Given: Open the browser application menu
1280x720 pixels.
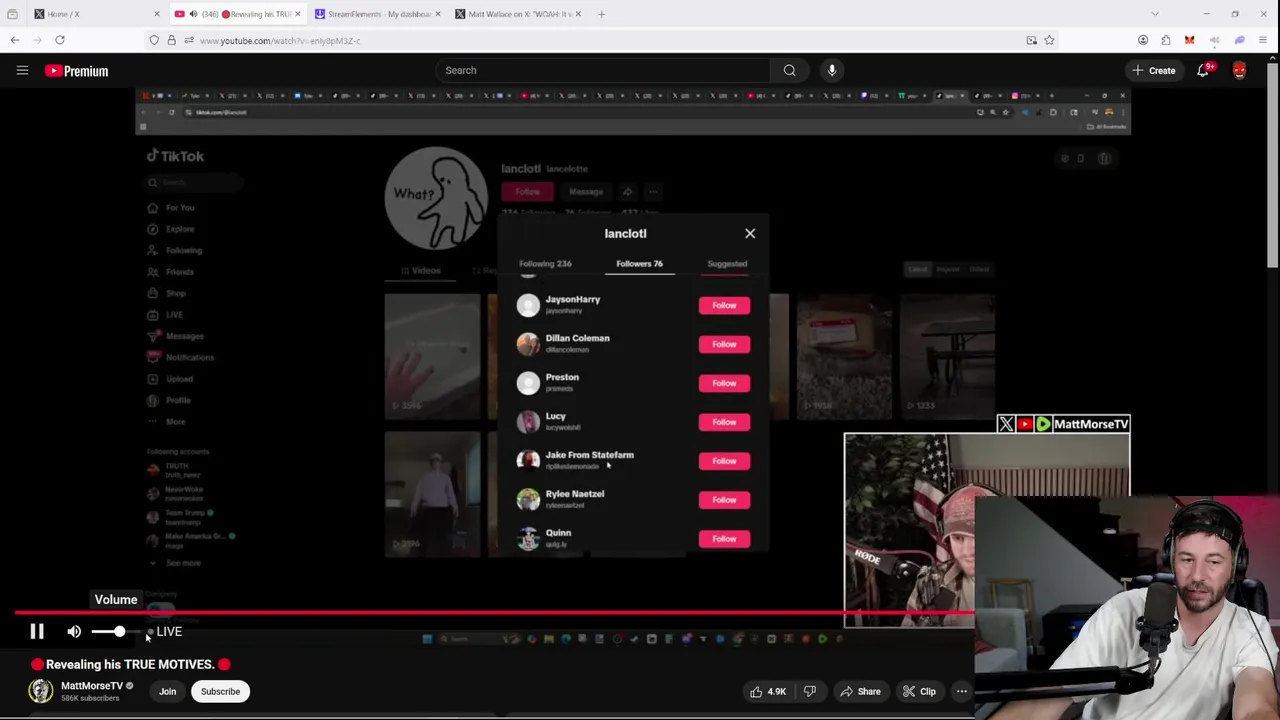Looking at the screenshot, I should (x=1264, y=40).
